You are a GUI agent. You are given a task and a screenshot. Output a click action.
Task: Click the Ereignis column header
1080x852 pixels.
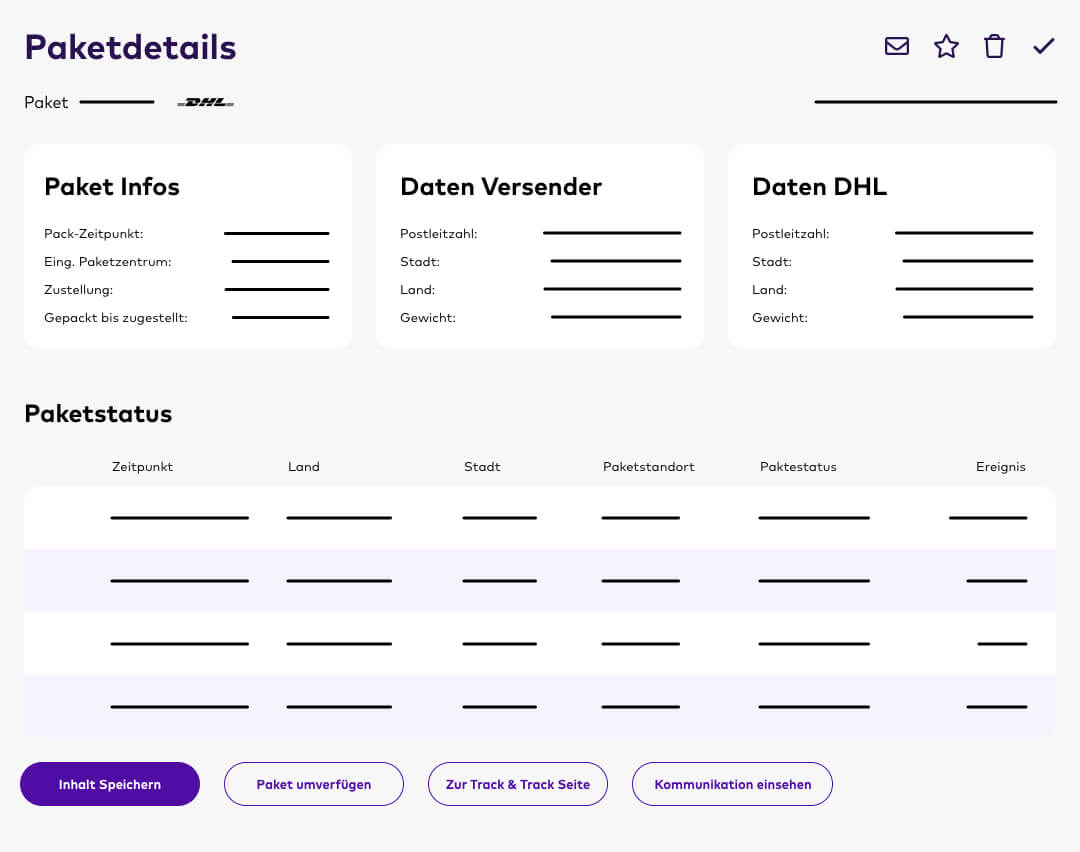[x=1001, y=467]
